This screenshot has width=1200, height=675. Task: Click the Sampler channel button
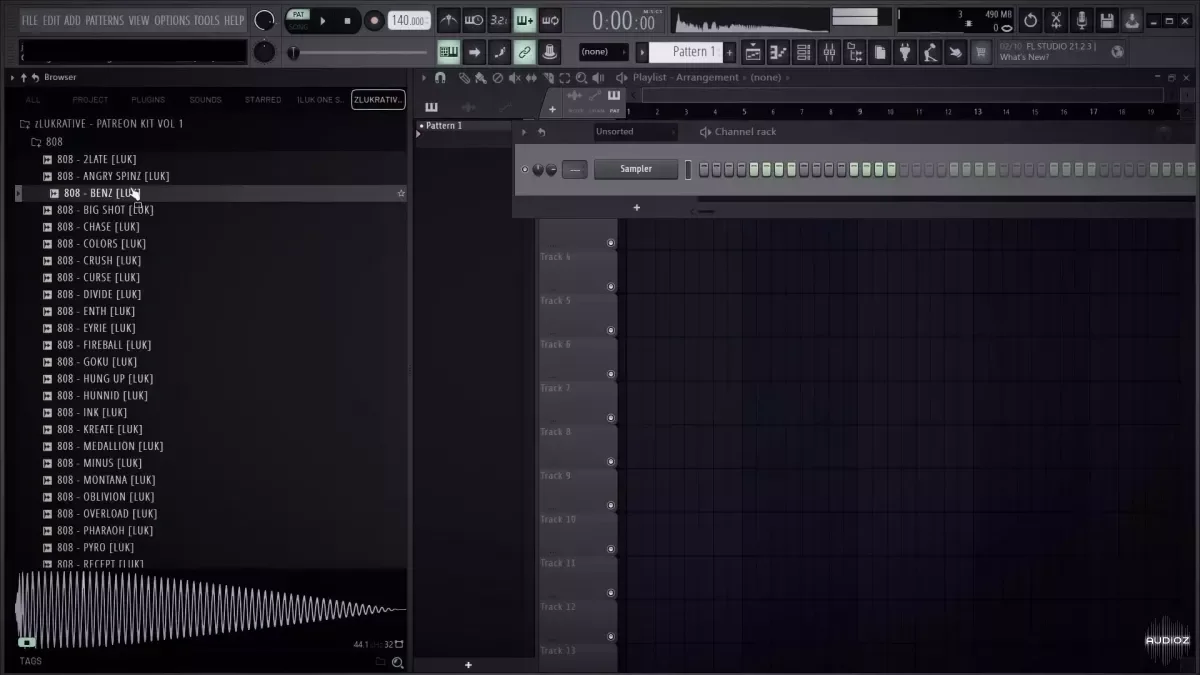point(636,169)
